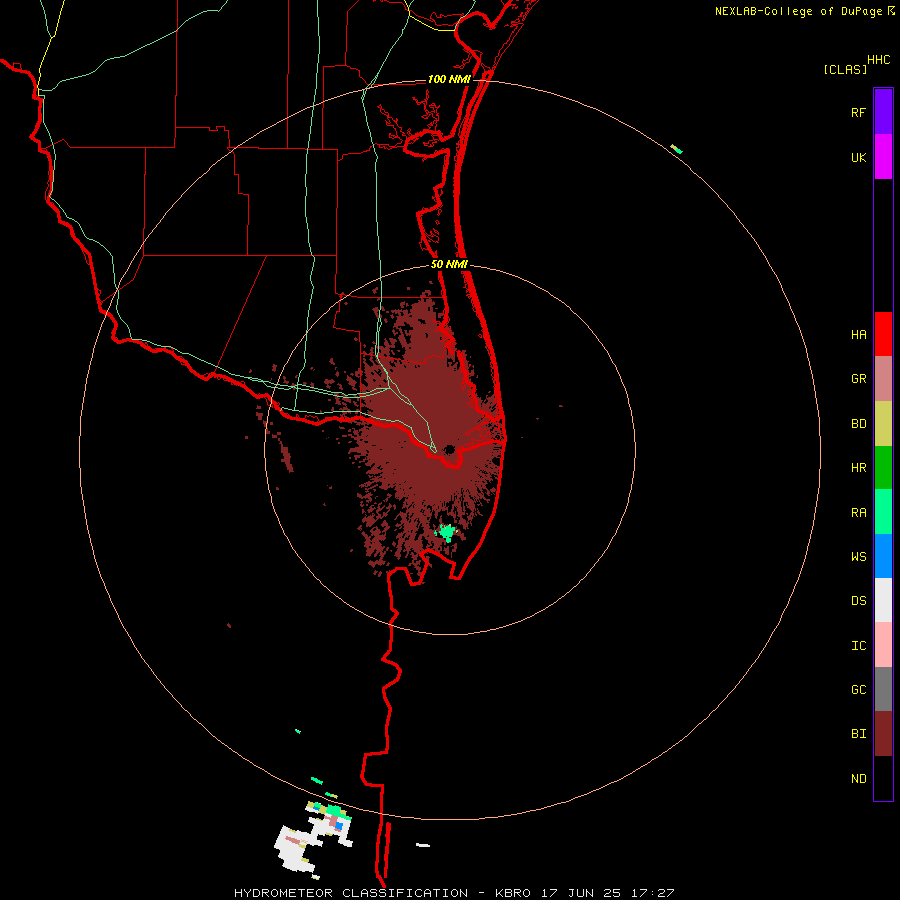Select the BD yellow legend swatch

(x=883, y=423)
